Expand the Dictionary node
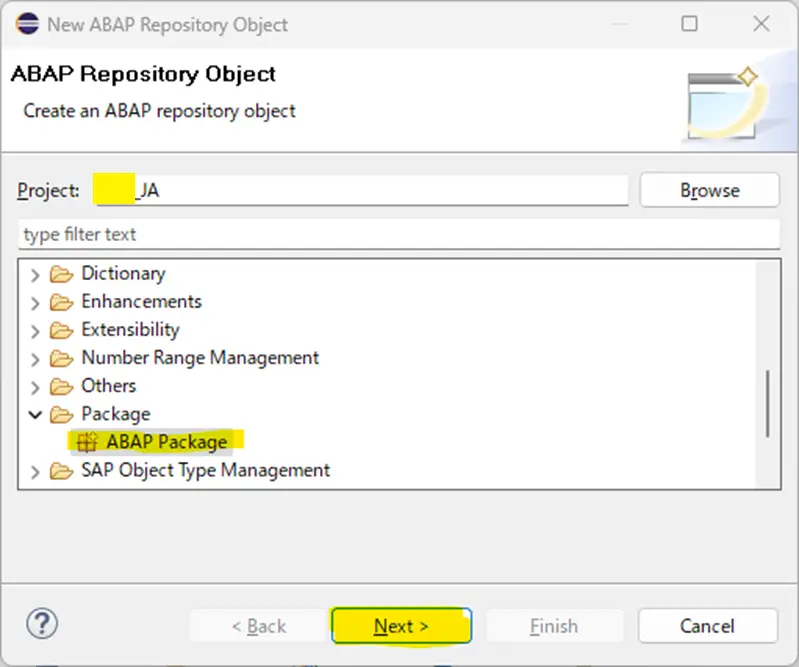The width and height of the screenshot is (799, 667). [x=35, y=275]
